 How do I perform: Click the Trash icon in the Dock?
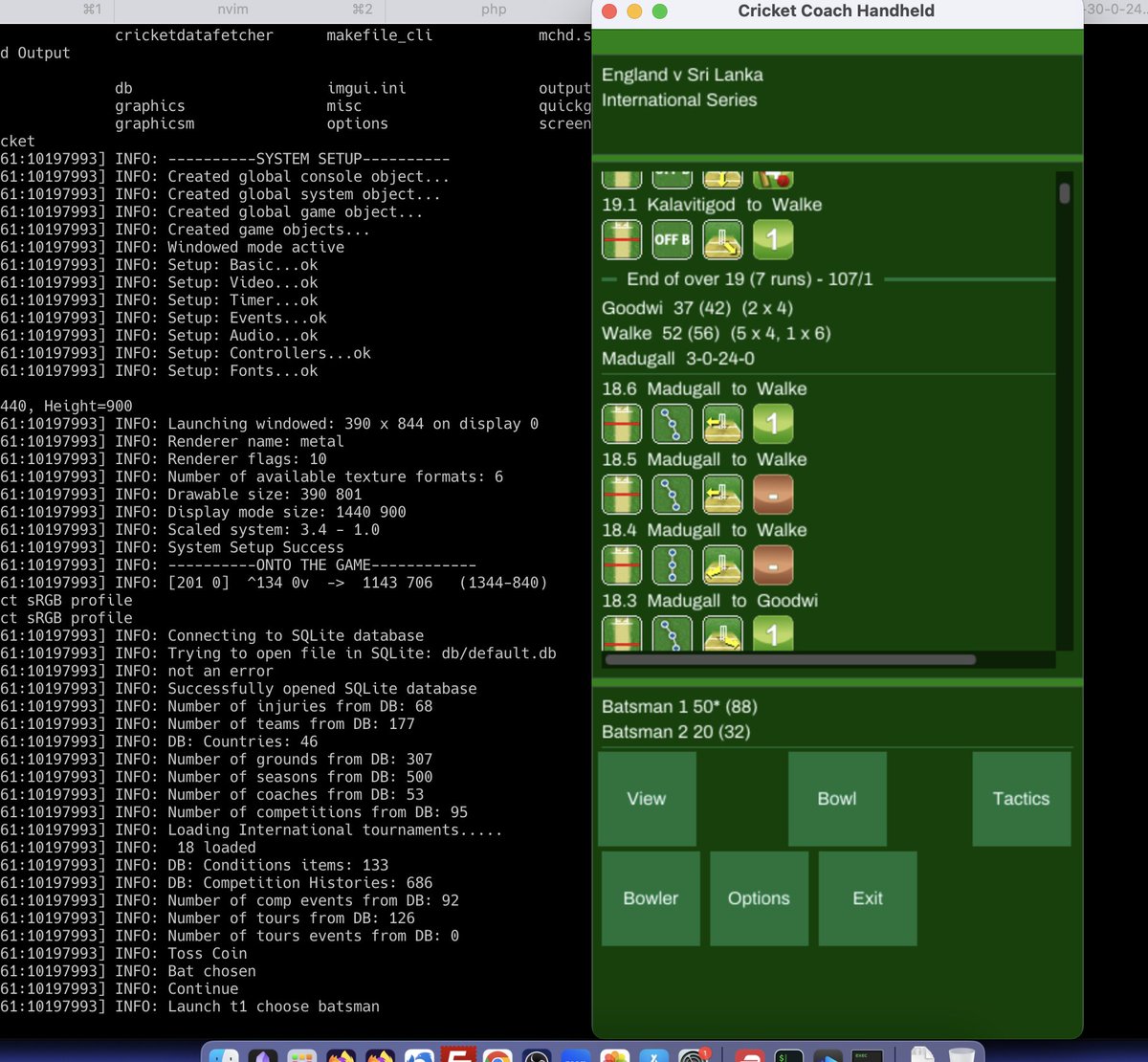961,1054
